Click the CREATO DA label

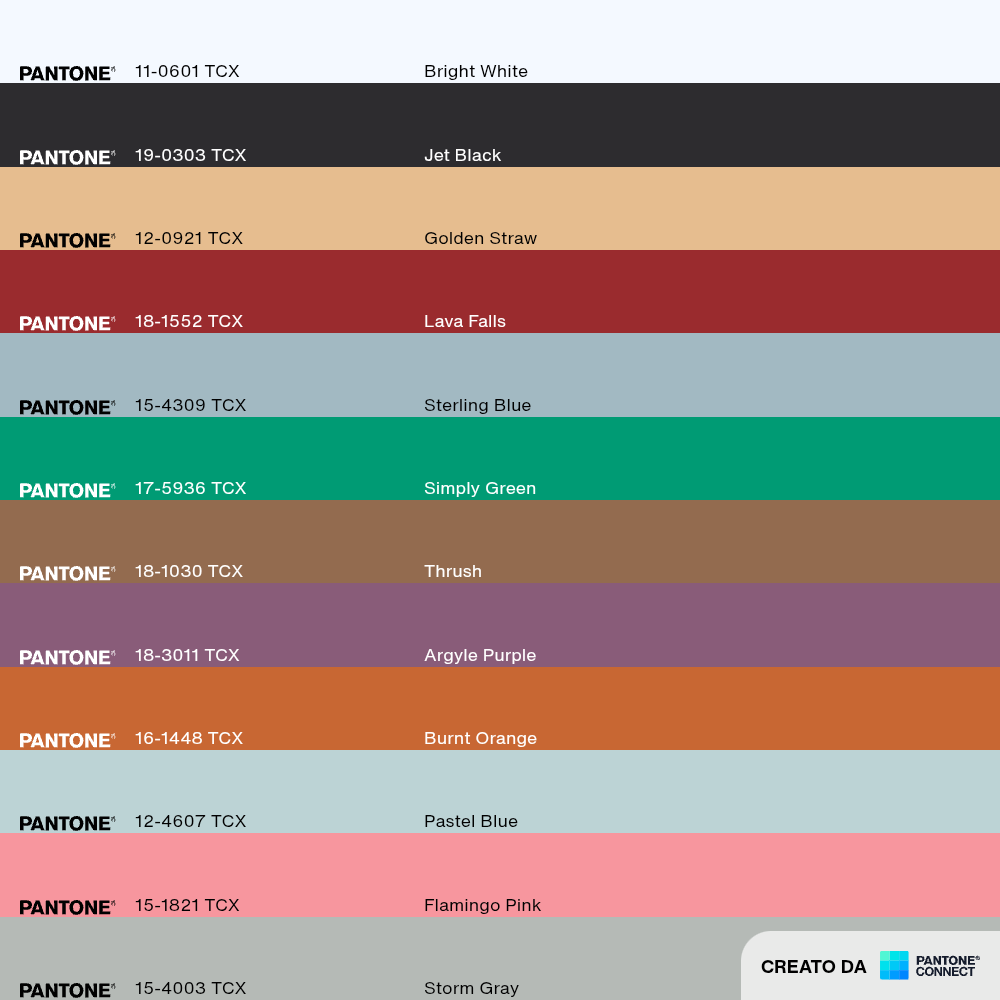[x=813, y=967]
